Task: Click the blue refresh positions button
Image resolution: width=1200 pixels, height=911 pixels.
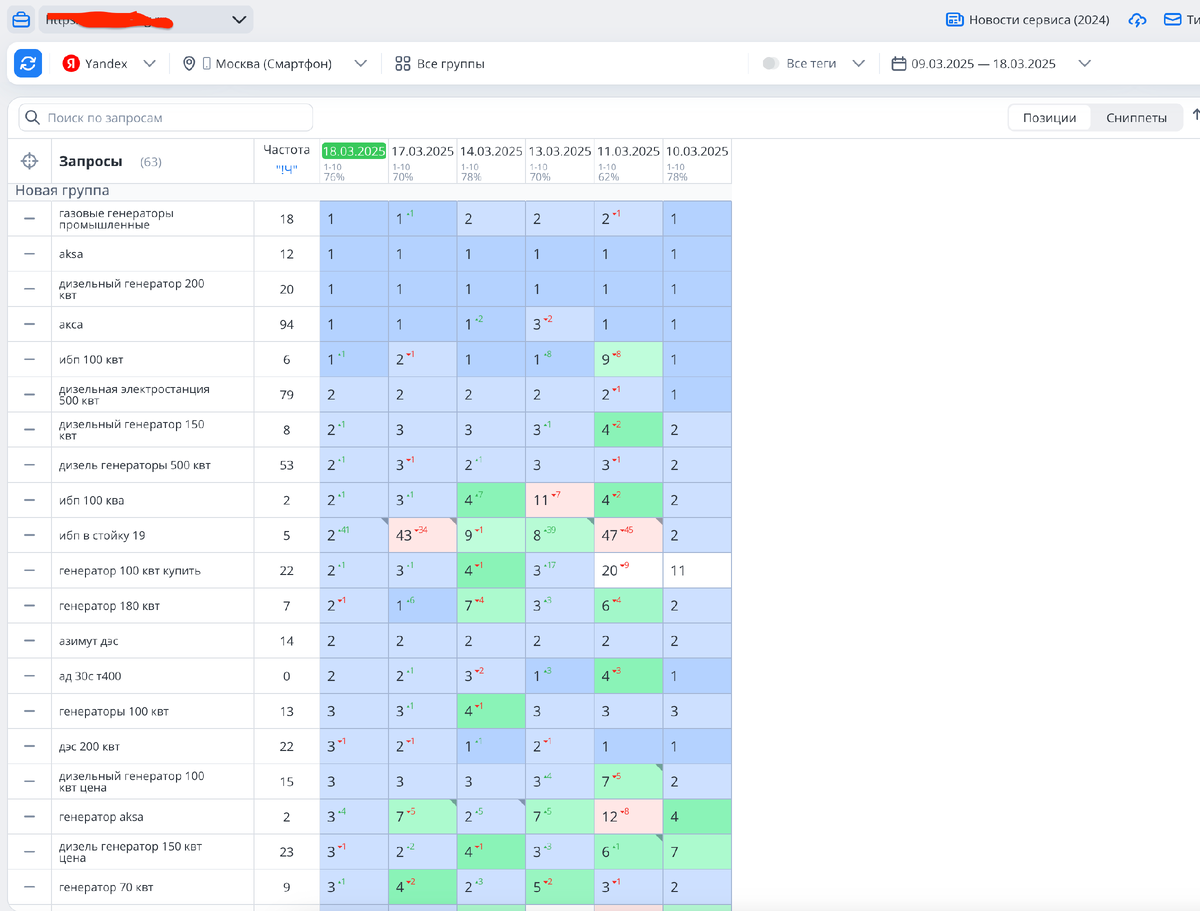Action: (28, 63)
